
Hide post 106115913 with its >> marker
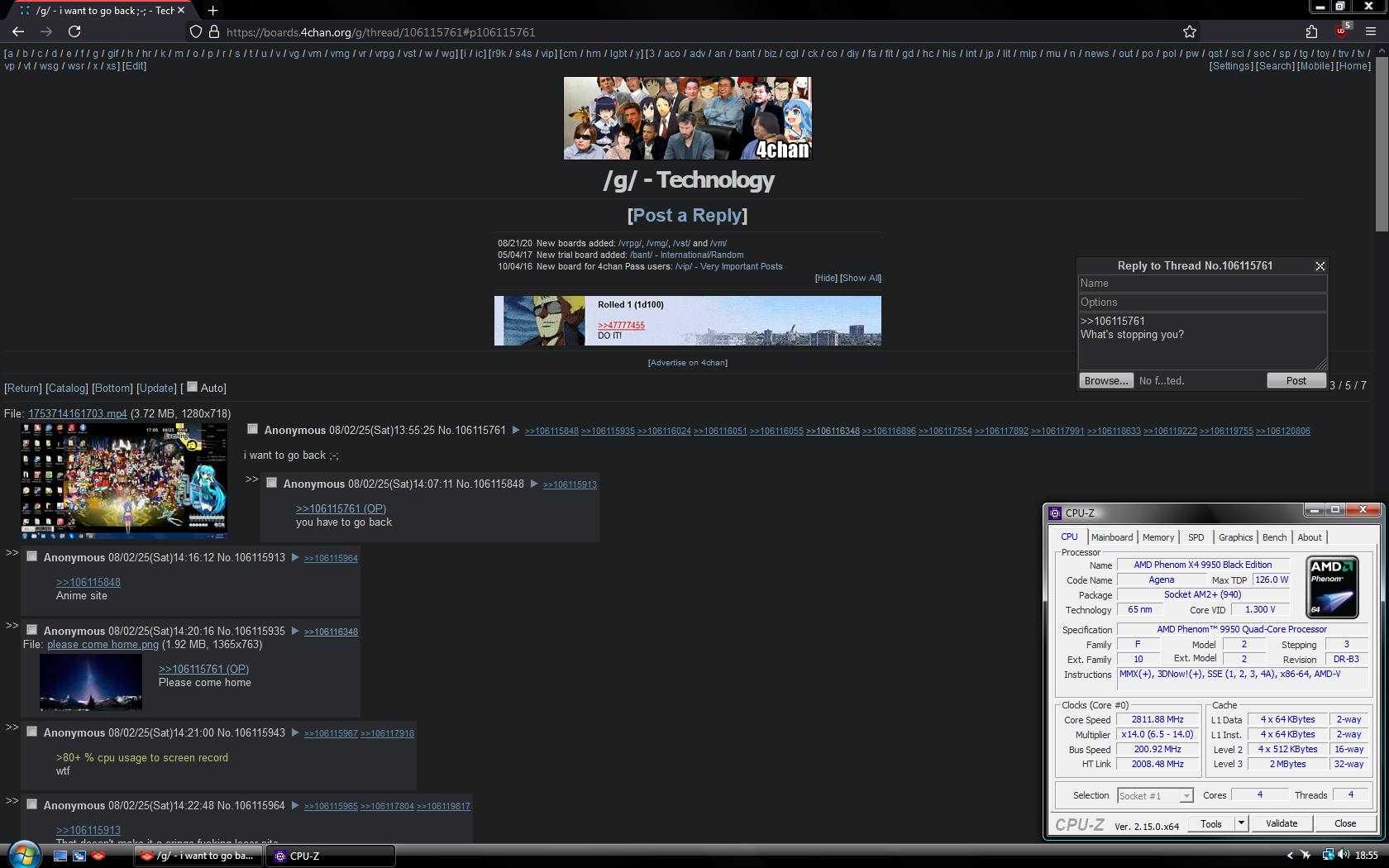pos(12,553)
